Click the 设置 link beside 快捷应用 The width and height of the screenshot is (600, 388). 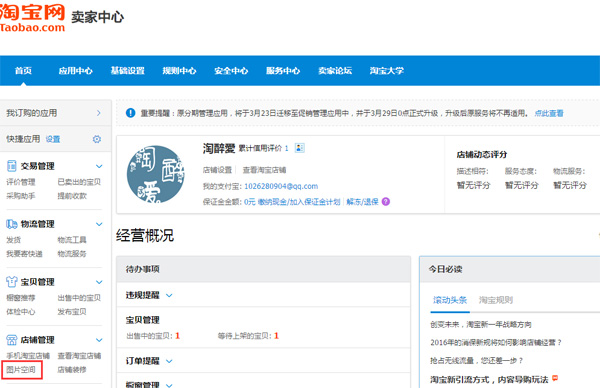[x=53, y=139]
